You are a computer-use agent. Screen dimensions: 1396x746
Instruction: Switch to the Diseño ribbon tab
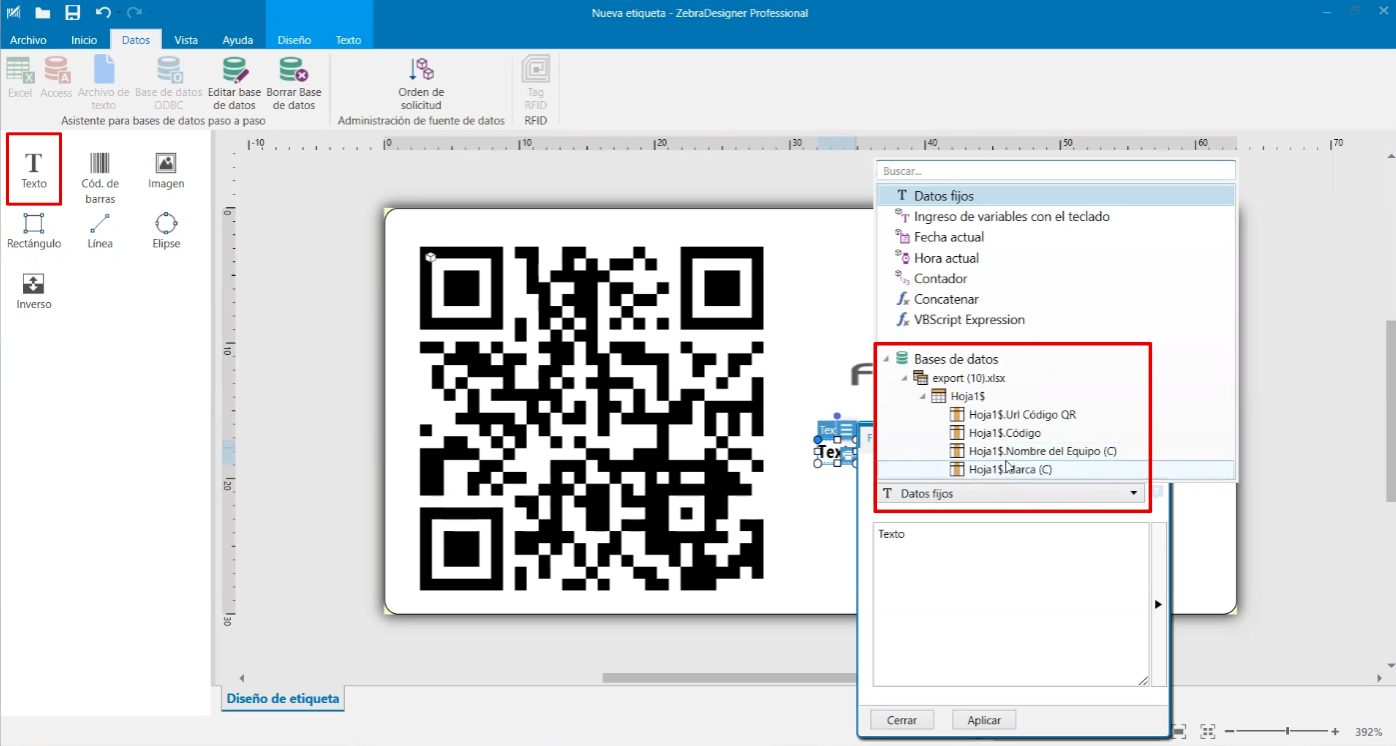[x=294, y=40]
